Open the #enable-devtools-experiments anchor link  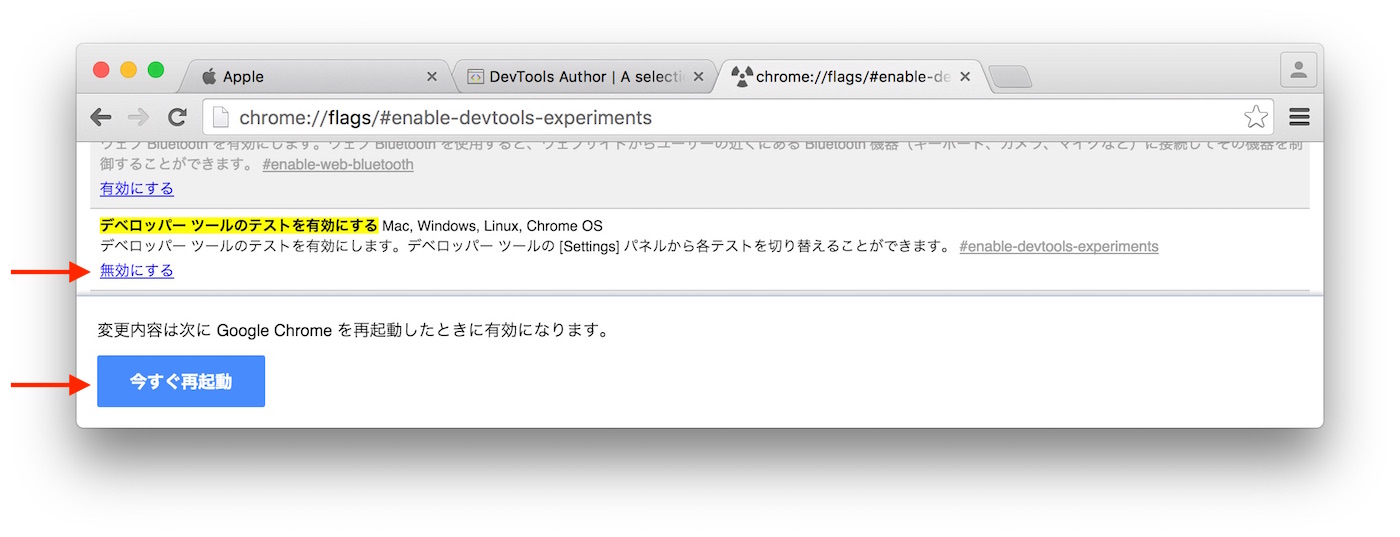tap(1058, 246)
